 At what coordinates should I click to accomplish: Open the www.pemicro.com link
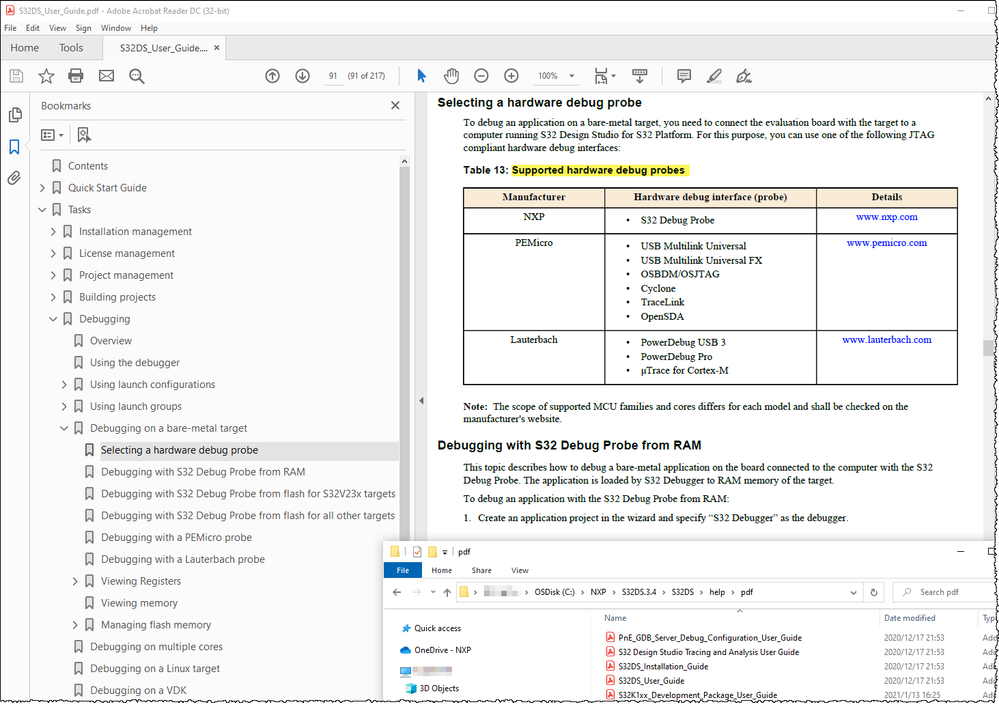[x=886, y=243]
